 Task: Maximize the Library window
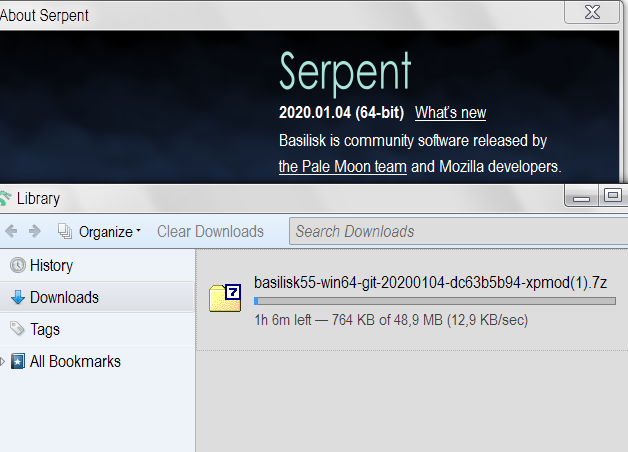[613, 196]
